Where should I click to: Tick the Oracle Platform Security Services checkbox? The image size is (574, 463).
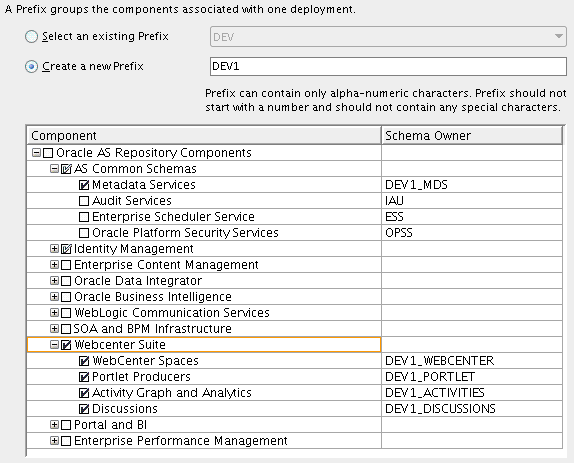[84, 233]
